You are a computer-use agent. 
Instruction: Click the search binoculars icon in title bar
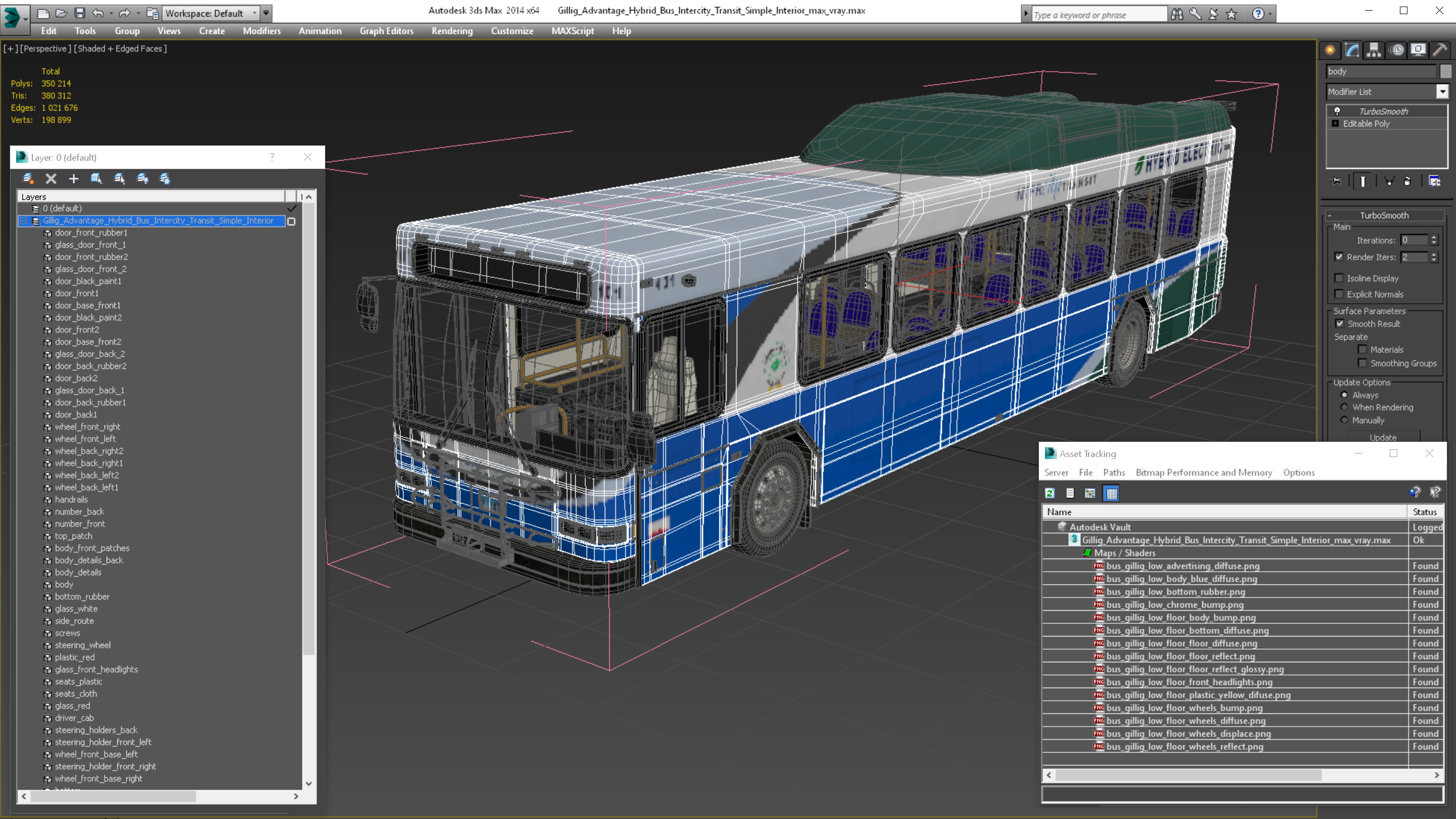pos(1177,14)
